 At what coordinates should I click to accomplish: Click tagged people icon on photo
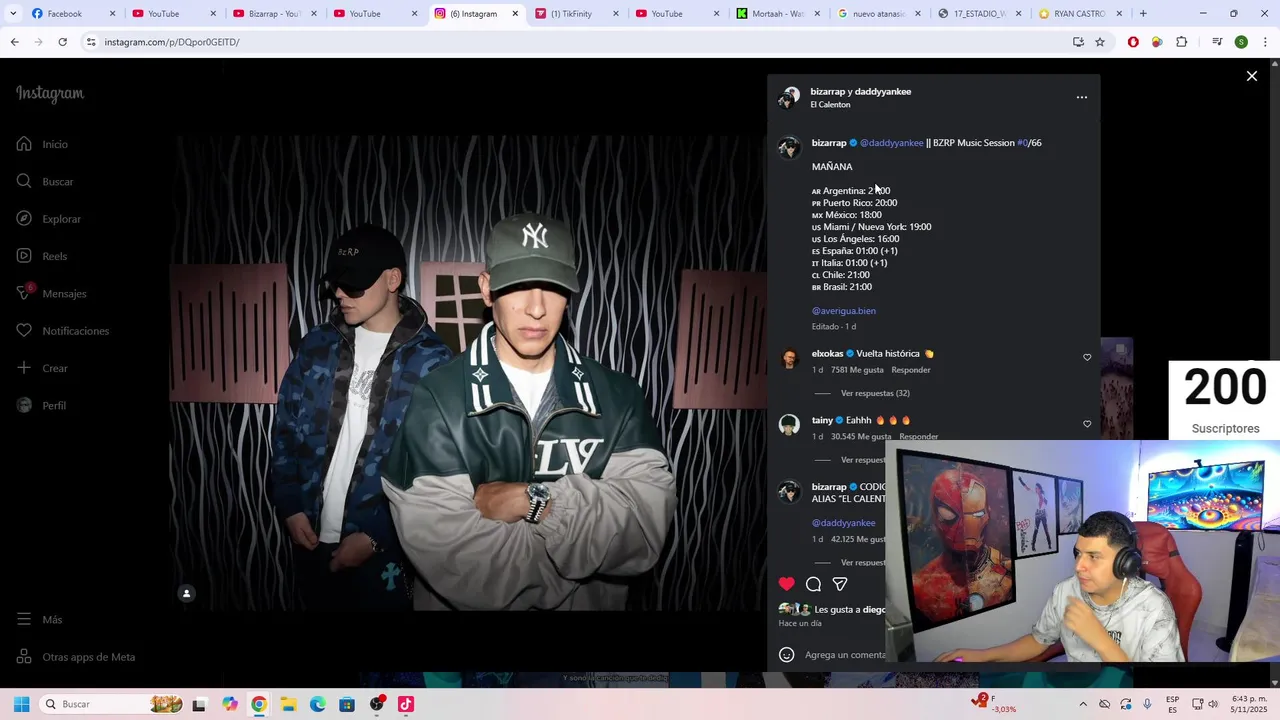point(186,594)
